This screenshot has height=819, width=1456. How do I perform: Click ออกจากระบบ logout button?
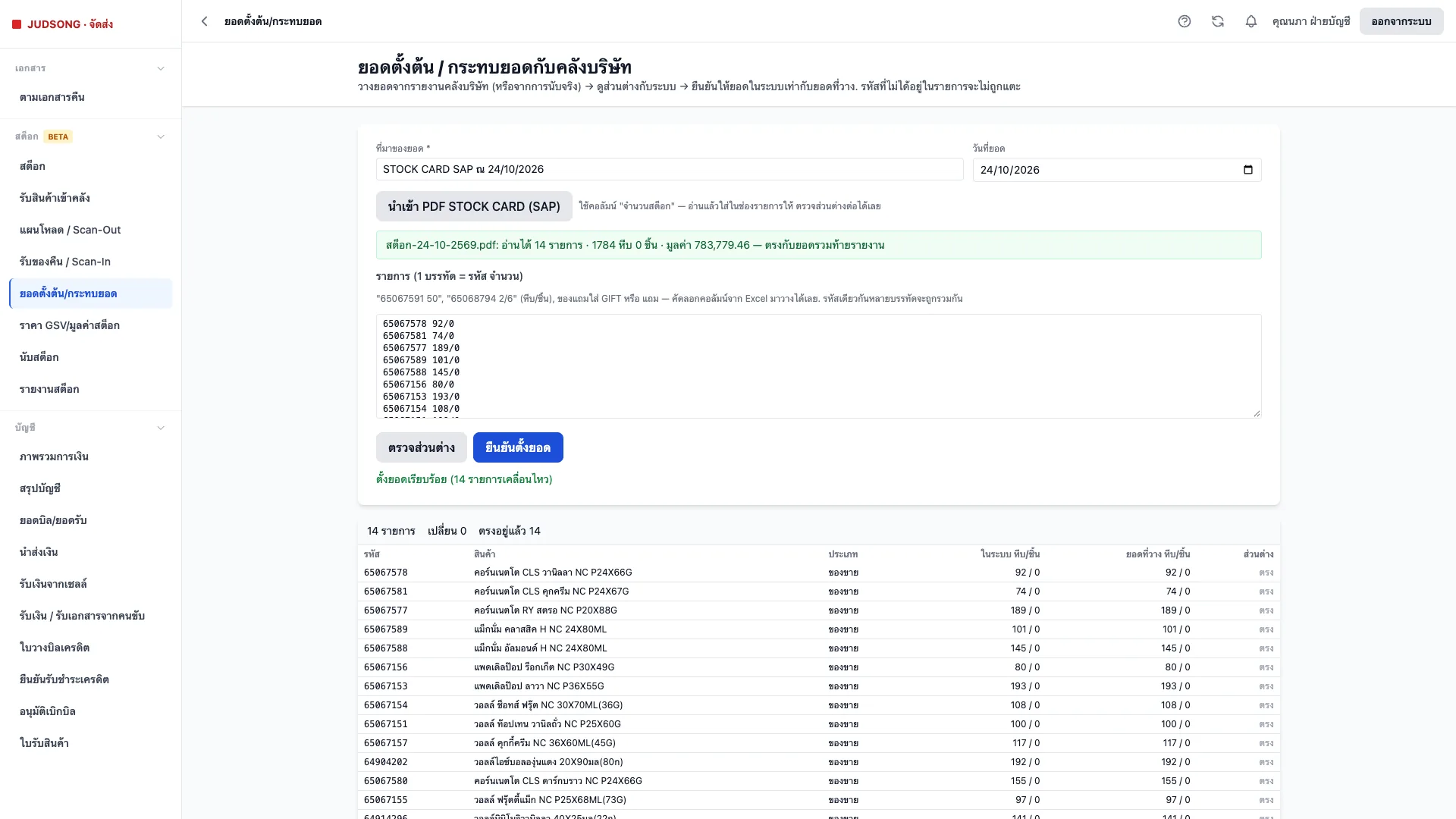[1401, 21]
